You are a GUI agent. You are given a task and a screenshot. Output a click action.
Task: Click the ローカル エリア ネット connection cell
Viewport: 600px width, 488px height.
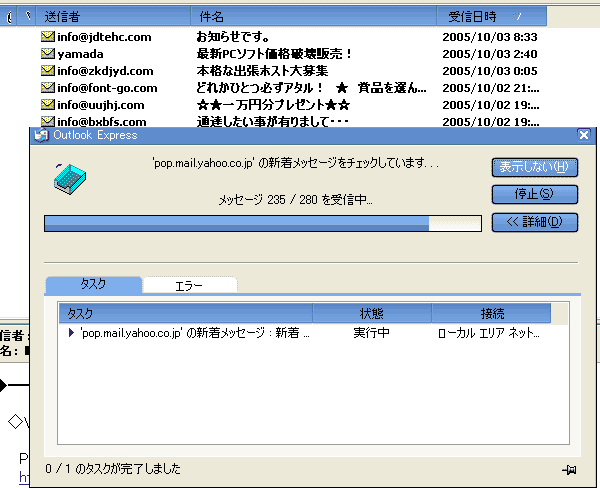point(489,333)
